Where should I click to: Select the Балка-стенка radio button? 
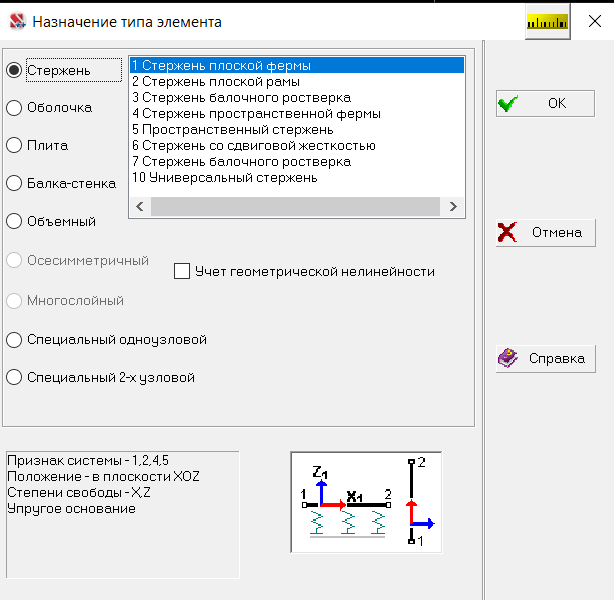14,183
